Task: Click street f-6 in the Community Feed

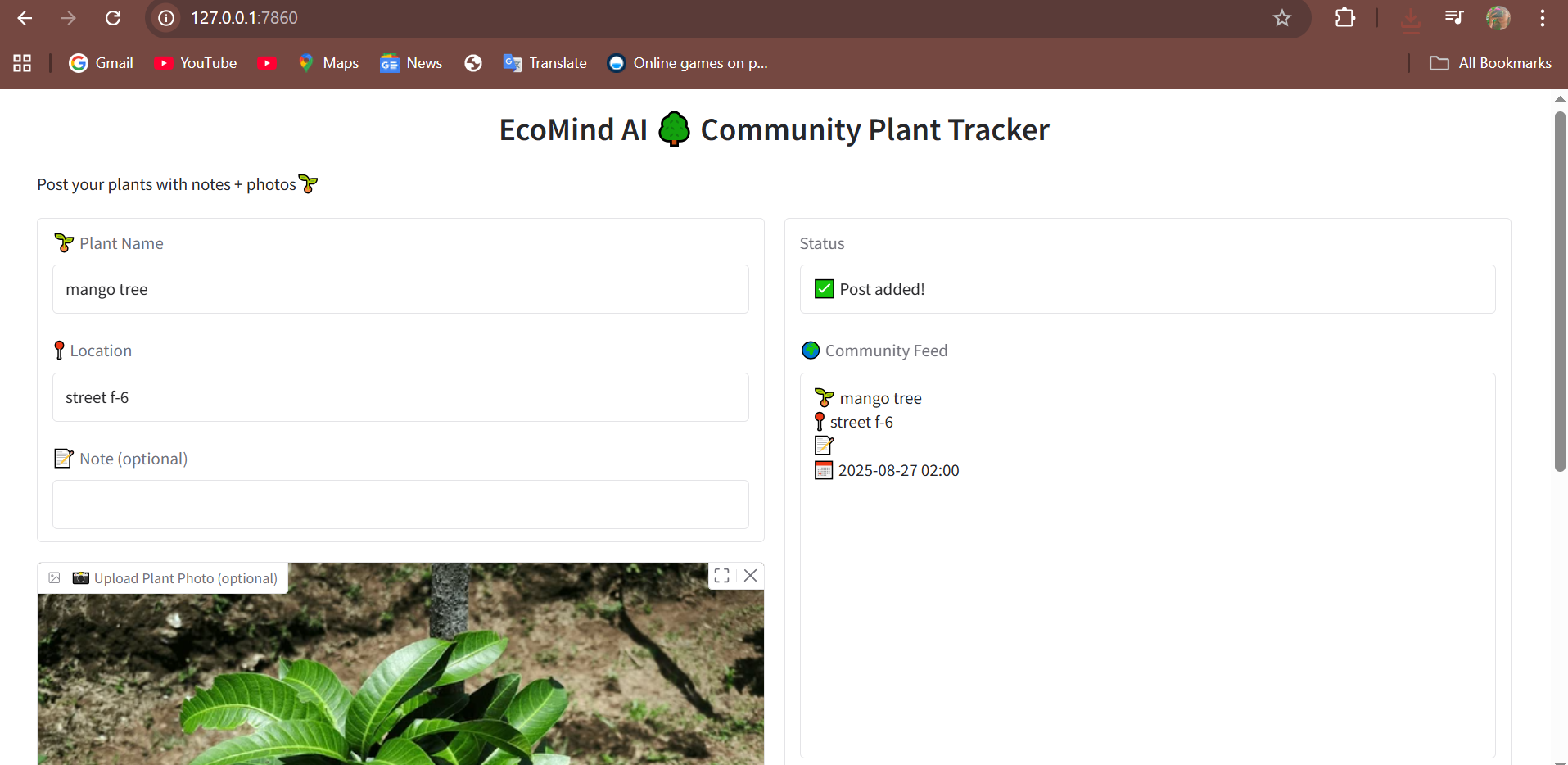Action: (861, 422)
